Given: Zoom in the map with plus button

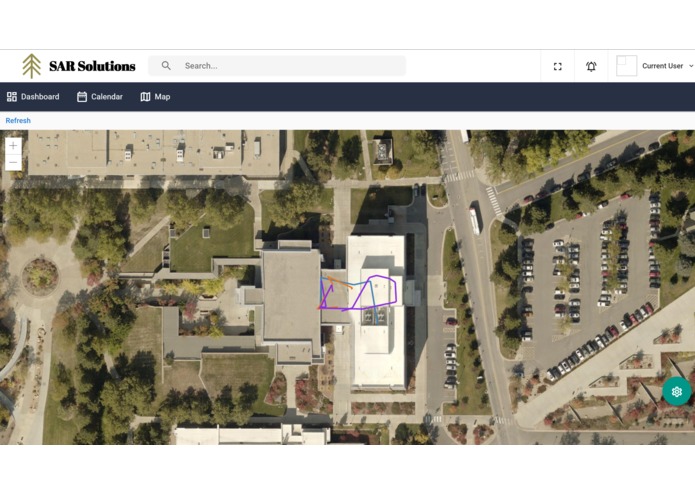Looking at the screenshot, I should pos(13,145).
